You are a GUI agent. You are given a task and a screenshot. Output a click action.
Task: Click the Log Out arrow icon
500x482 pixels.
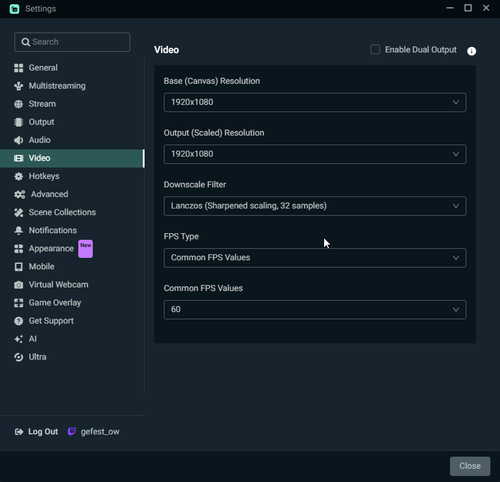coord(19,432)
